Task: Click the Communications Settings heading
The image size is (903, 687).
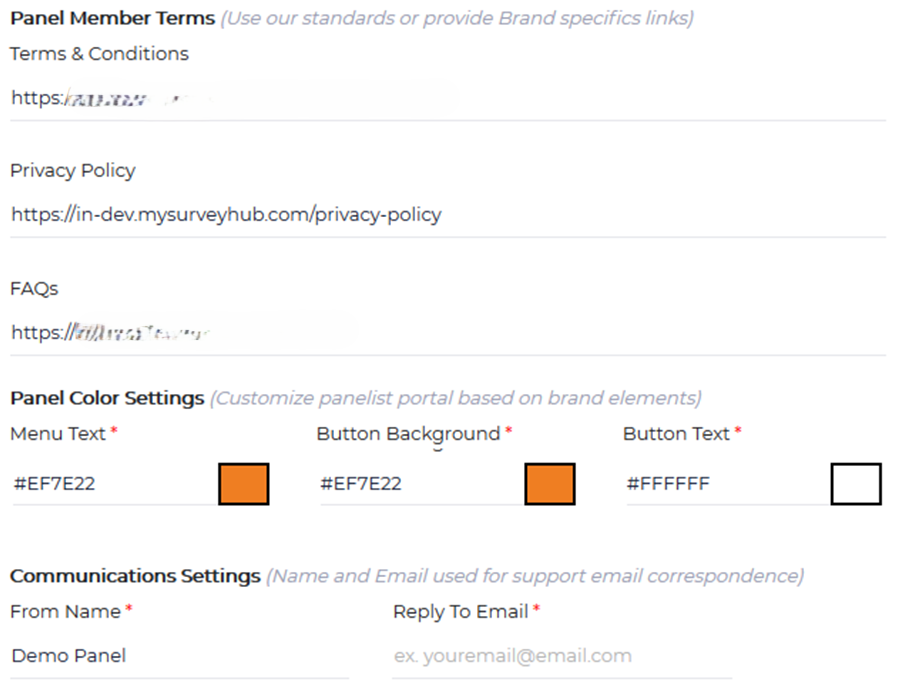Action: 135,576
